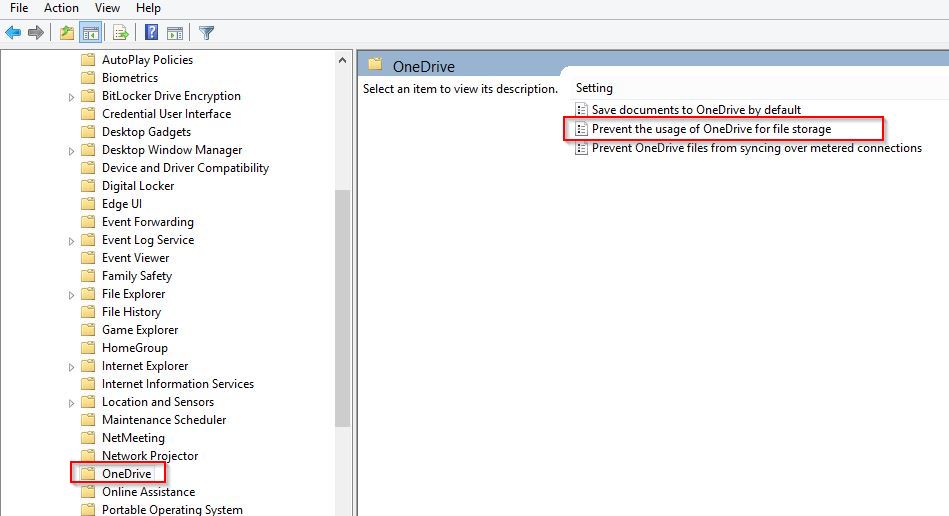Click the tree scrollbar up arrow
Viewport: 949px width, 516px height.
(343, 60)
